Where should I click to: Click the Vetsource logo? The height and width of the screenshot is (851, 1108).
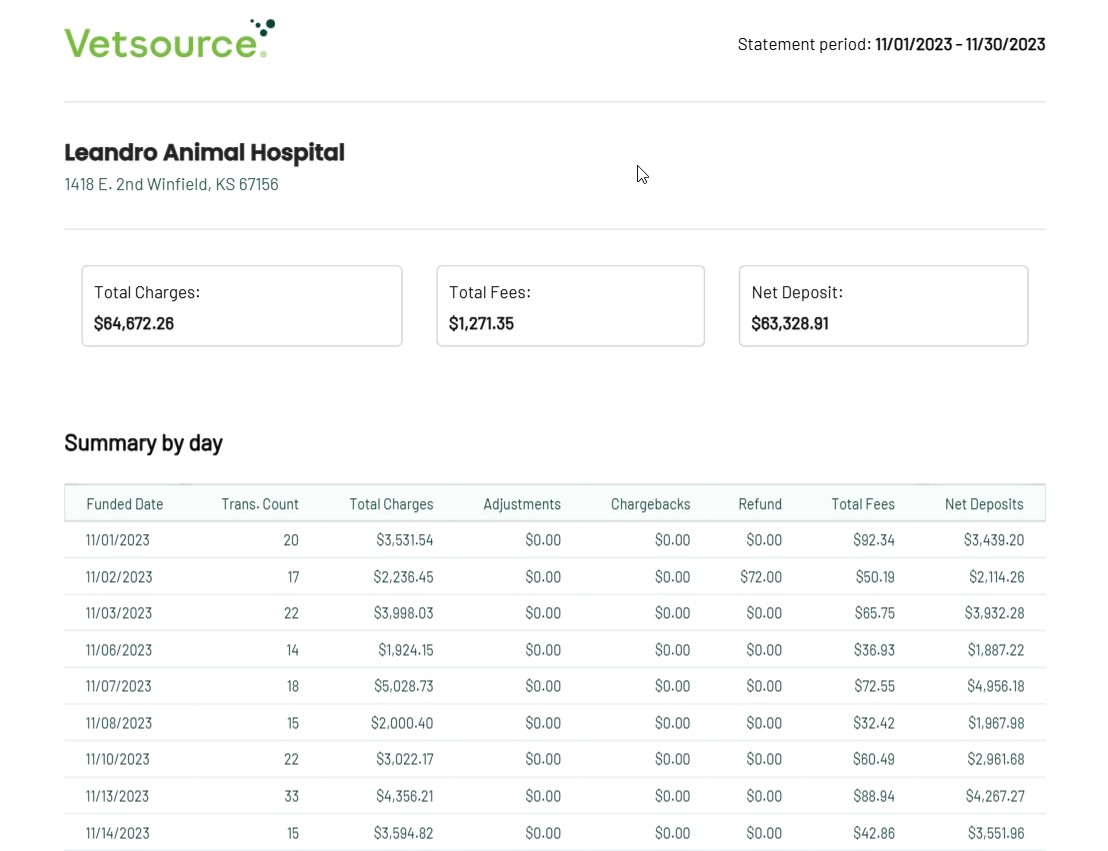(x=169, y=40)
